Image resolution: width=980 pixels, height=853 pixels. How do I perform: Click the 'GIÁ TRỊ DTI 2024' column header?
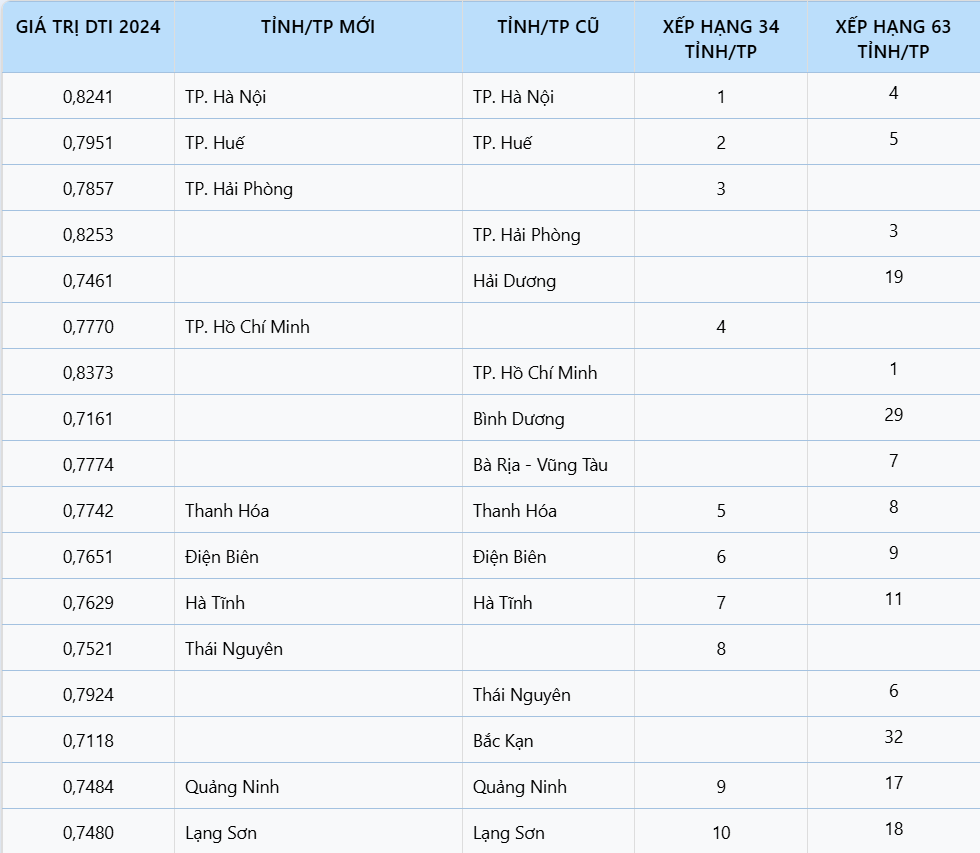point(88,27)
